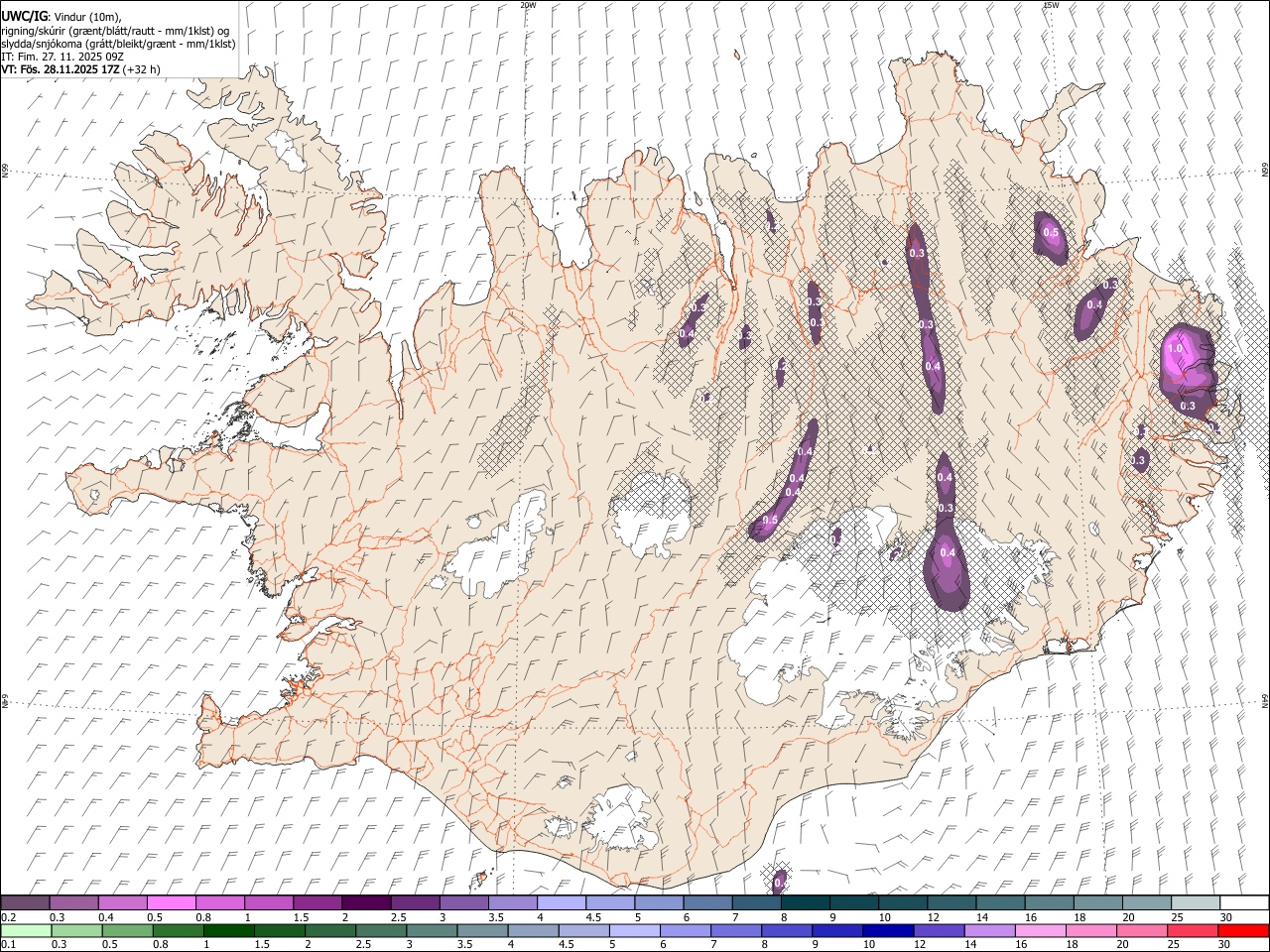1270x952 pixels.
Task: Click the '1.0' snowfall value on the map
Action: click(x=1176, y=349)
